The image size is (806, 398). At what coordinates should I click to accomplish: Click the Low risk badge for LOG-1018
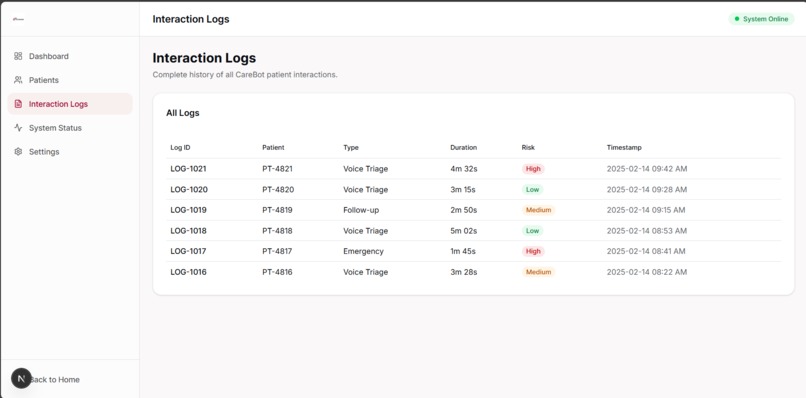pos(532,231)
